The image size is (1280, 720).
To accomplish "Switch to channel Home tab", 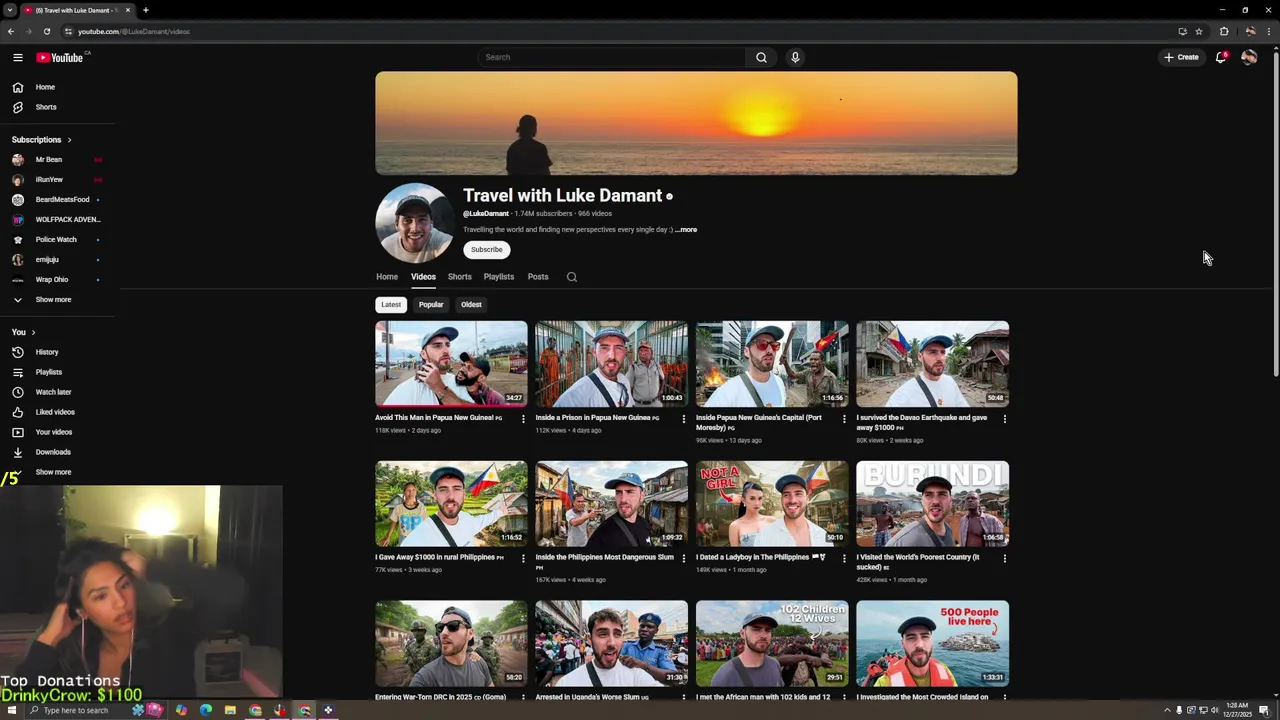I will 387,277.
